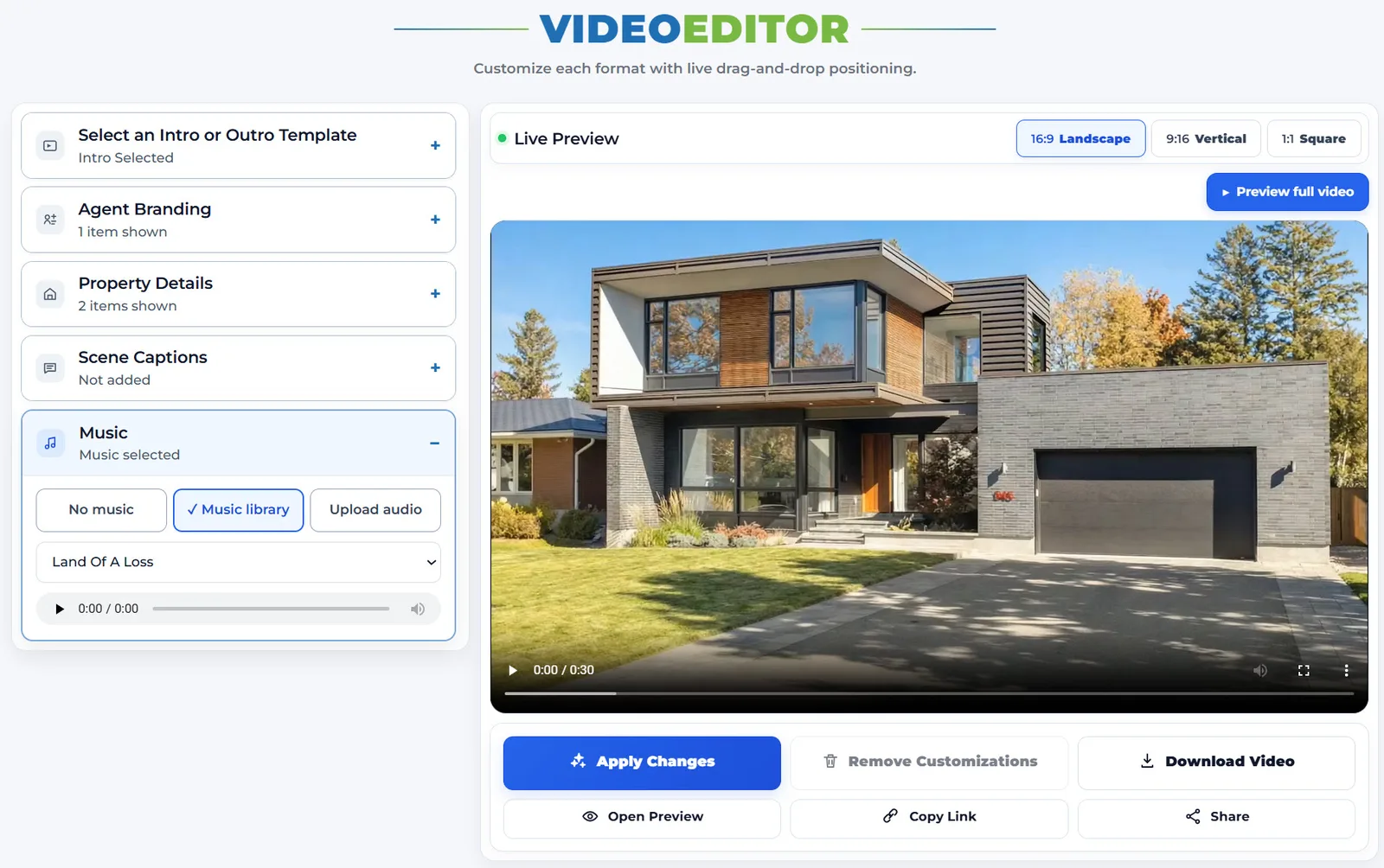Select the No music option
Image resolution: width=1384 pixels, height=868 pixels.
click(101, 510)
